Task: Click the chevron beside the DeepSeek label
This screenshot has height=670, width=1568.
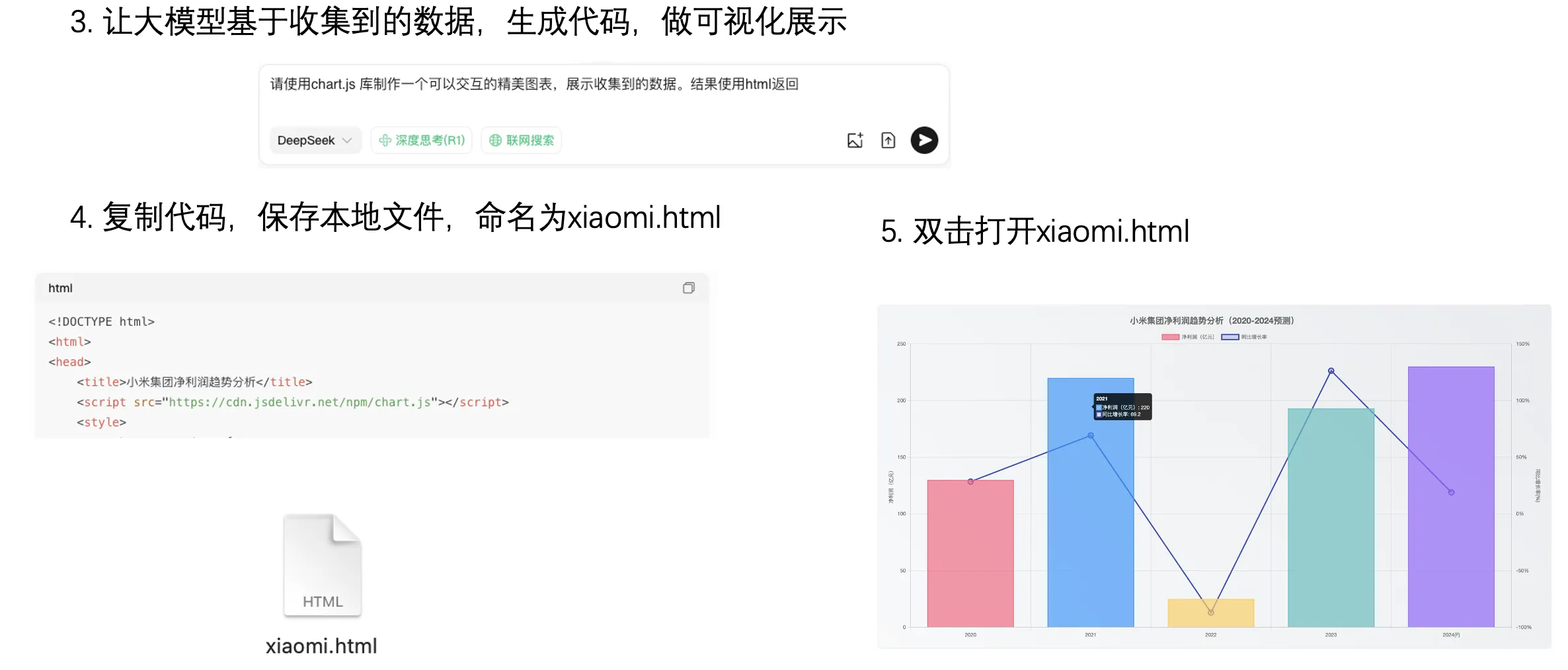Action: [x=348, y=140]
